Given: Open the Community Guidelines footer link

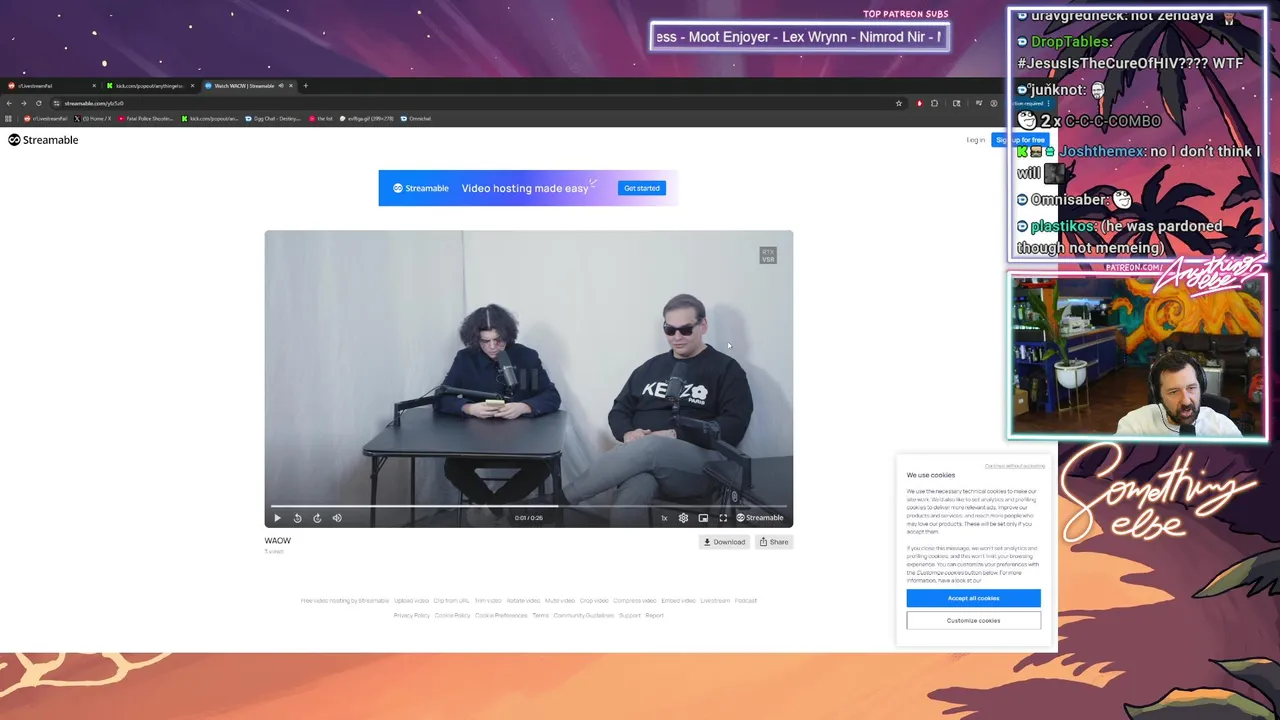Looking at the screenshot, I should [x=584, y=616].
